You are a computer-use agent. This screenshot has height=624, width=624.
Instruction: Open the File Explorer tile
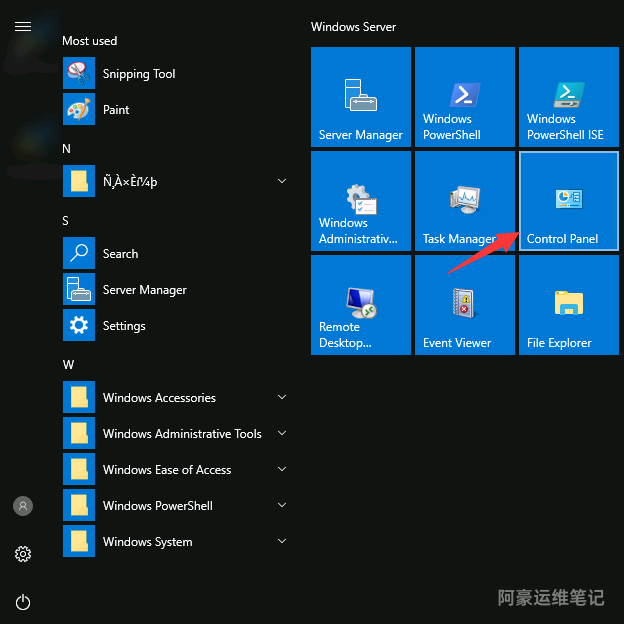[569, 305]
